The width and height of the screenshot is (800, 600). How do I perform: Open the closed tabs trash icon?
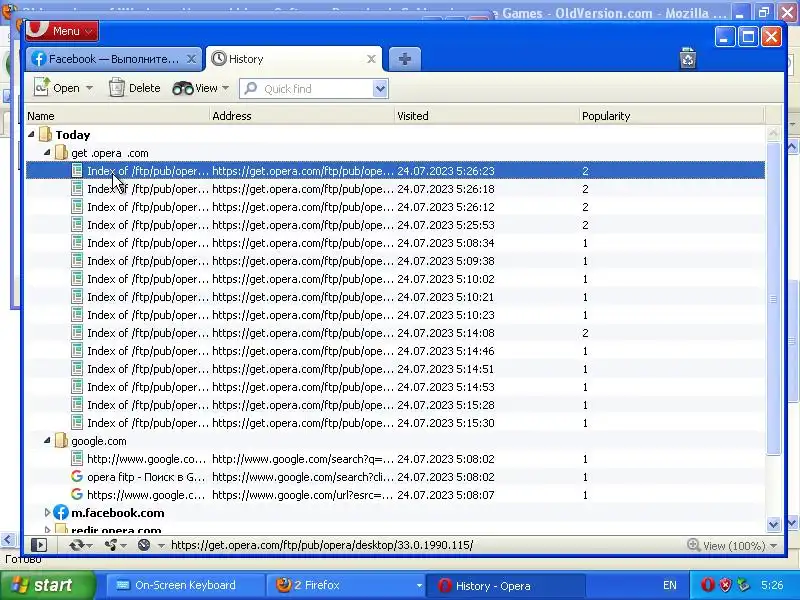point(688,58)
